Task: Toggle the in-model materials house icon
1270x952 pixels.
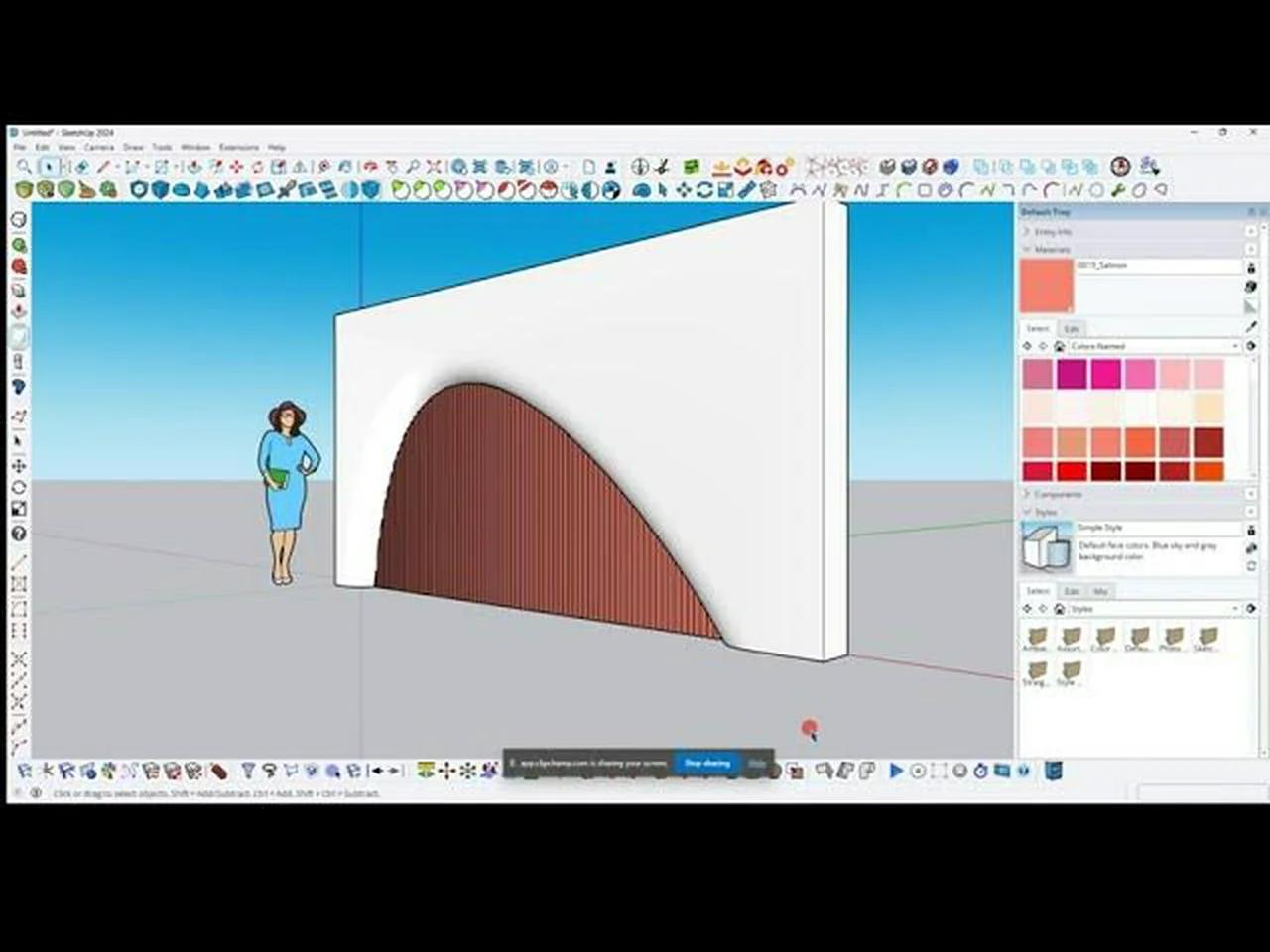Action: 1059,346
